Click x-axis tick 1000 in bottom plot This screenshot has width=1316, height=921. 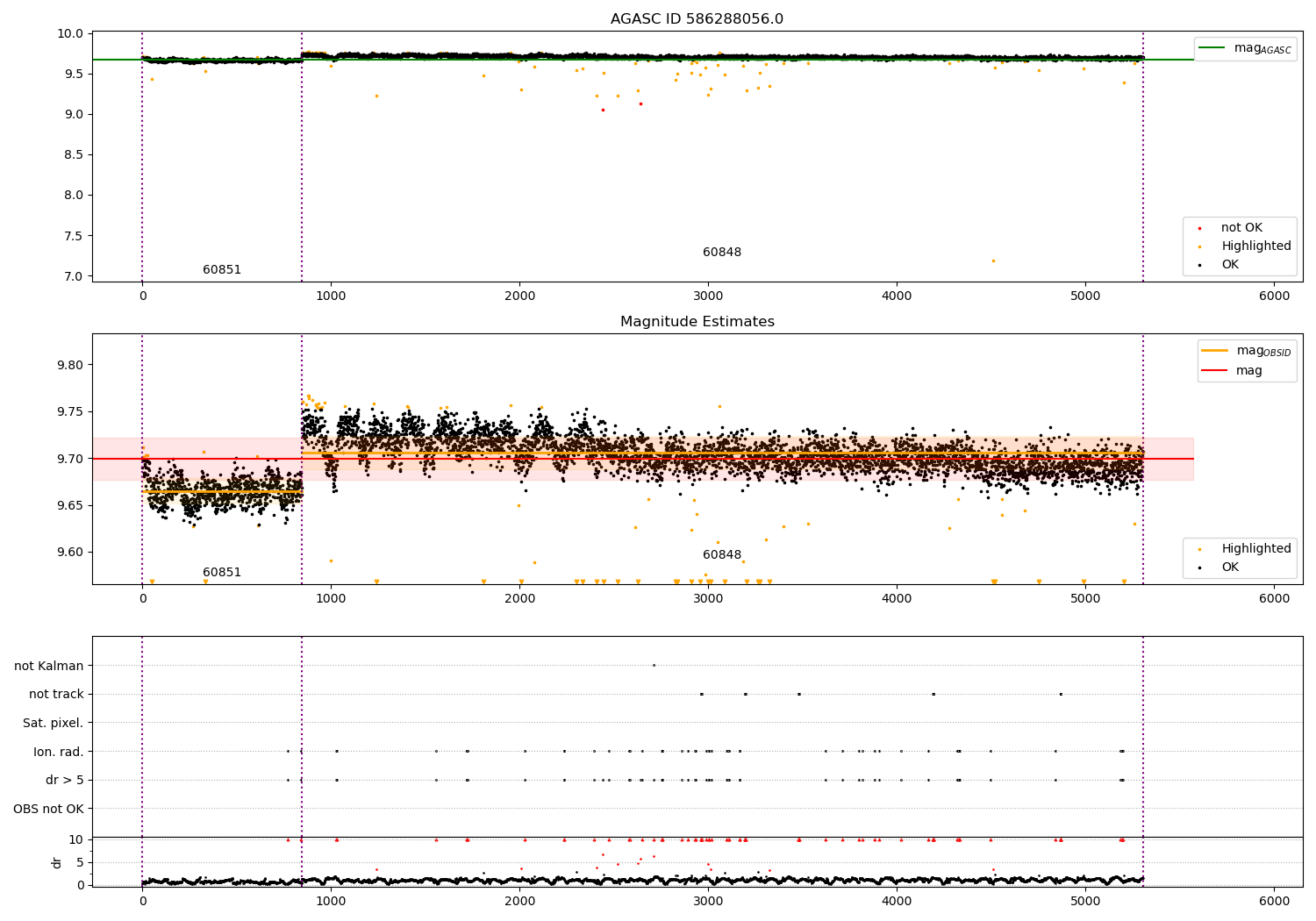point(331,902)
